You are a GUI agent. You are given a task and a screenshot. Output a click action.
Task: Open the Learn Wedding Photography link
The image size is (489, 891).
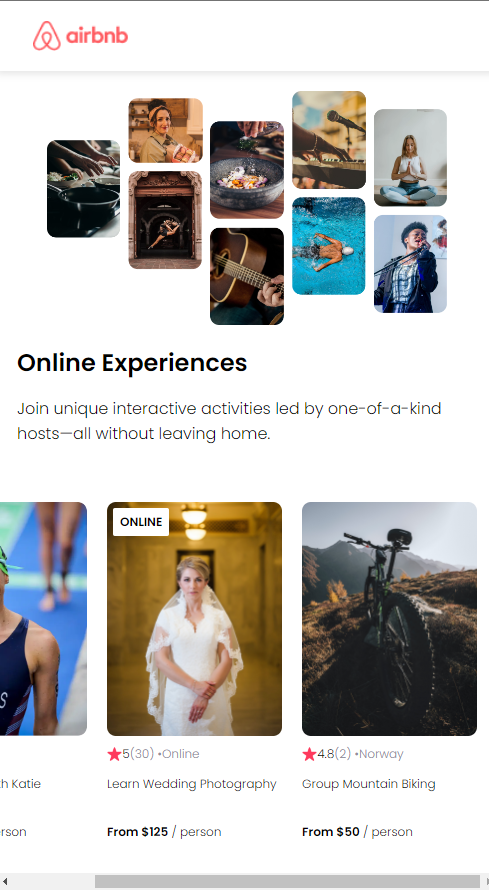[191, 784]
